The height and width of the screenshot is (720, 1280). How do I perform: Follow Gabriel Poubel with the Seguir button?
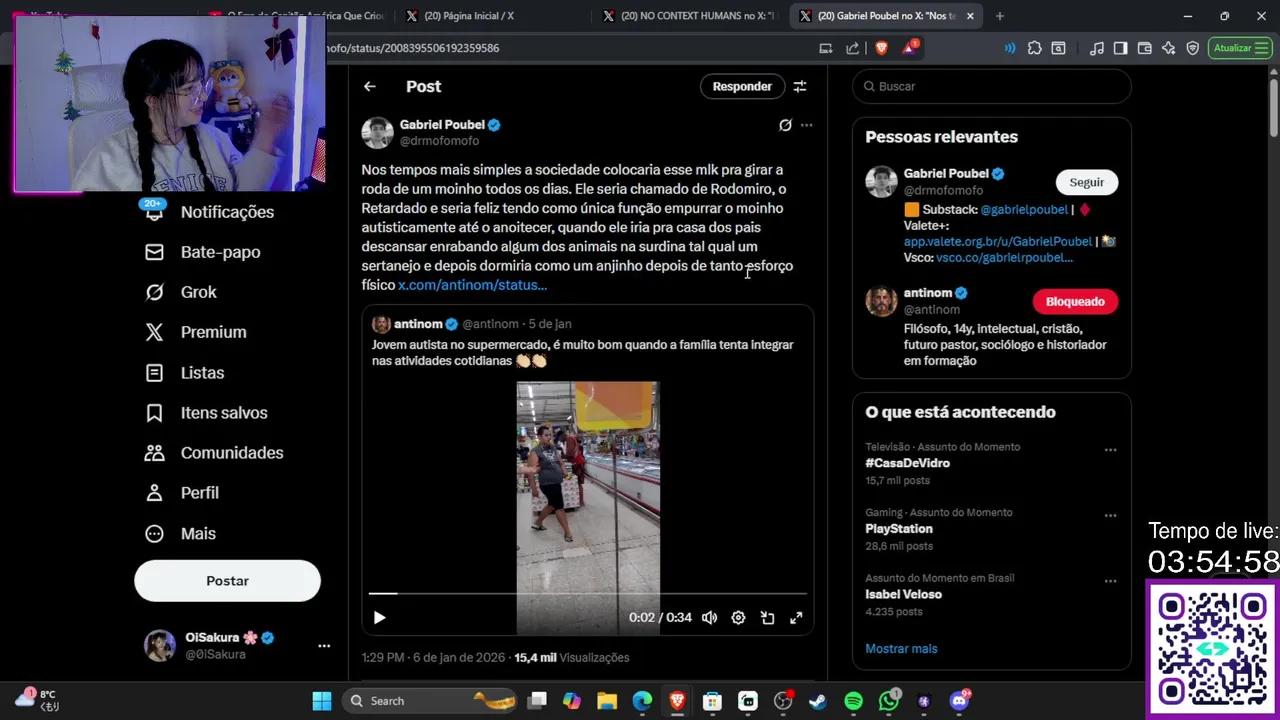(1087, 183)
